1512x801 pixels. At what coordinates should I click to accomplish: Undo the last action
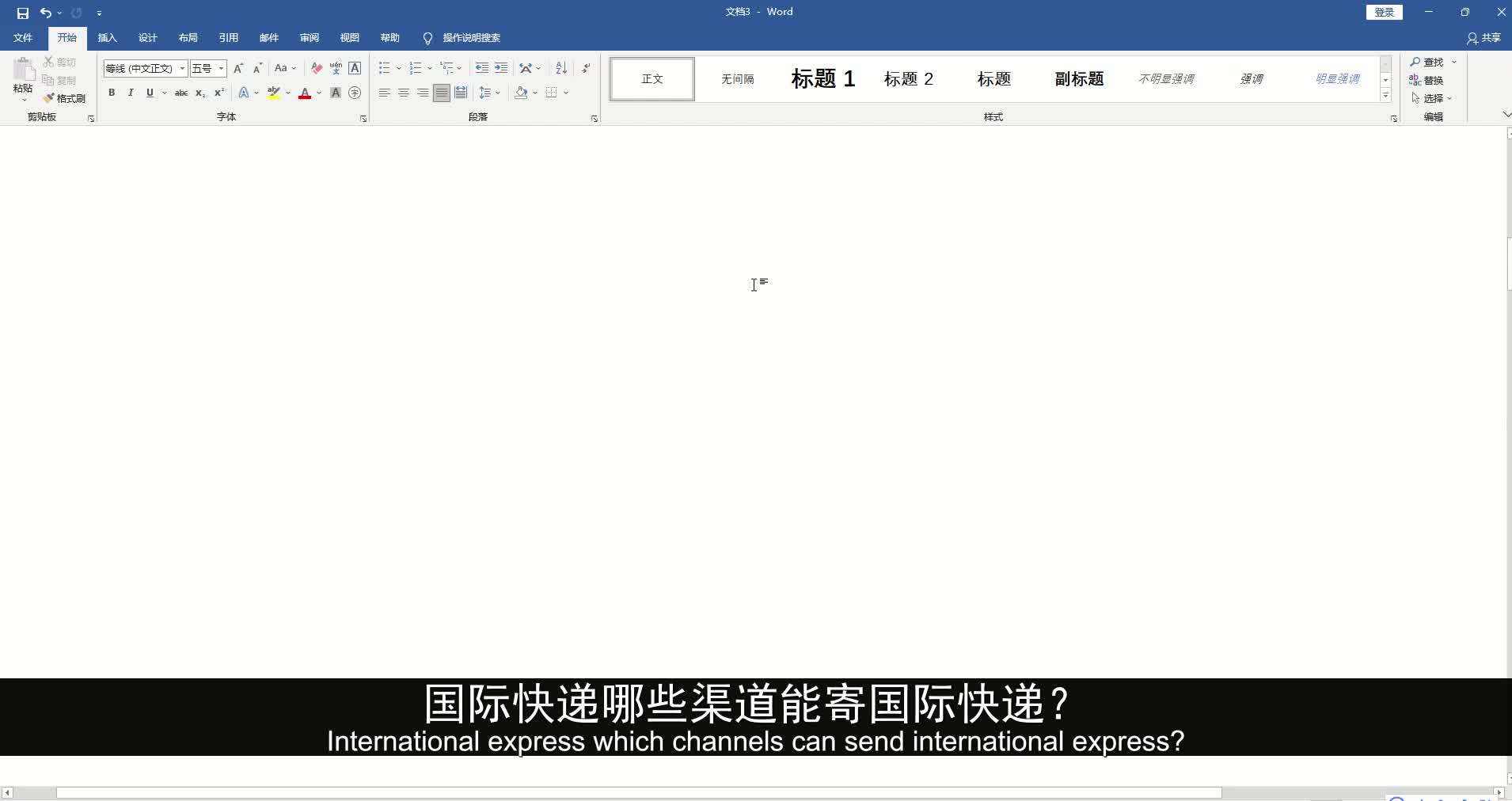pyautogui.click(x=46, y=13)
